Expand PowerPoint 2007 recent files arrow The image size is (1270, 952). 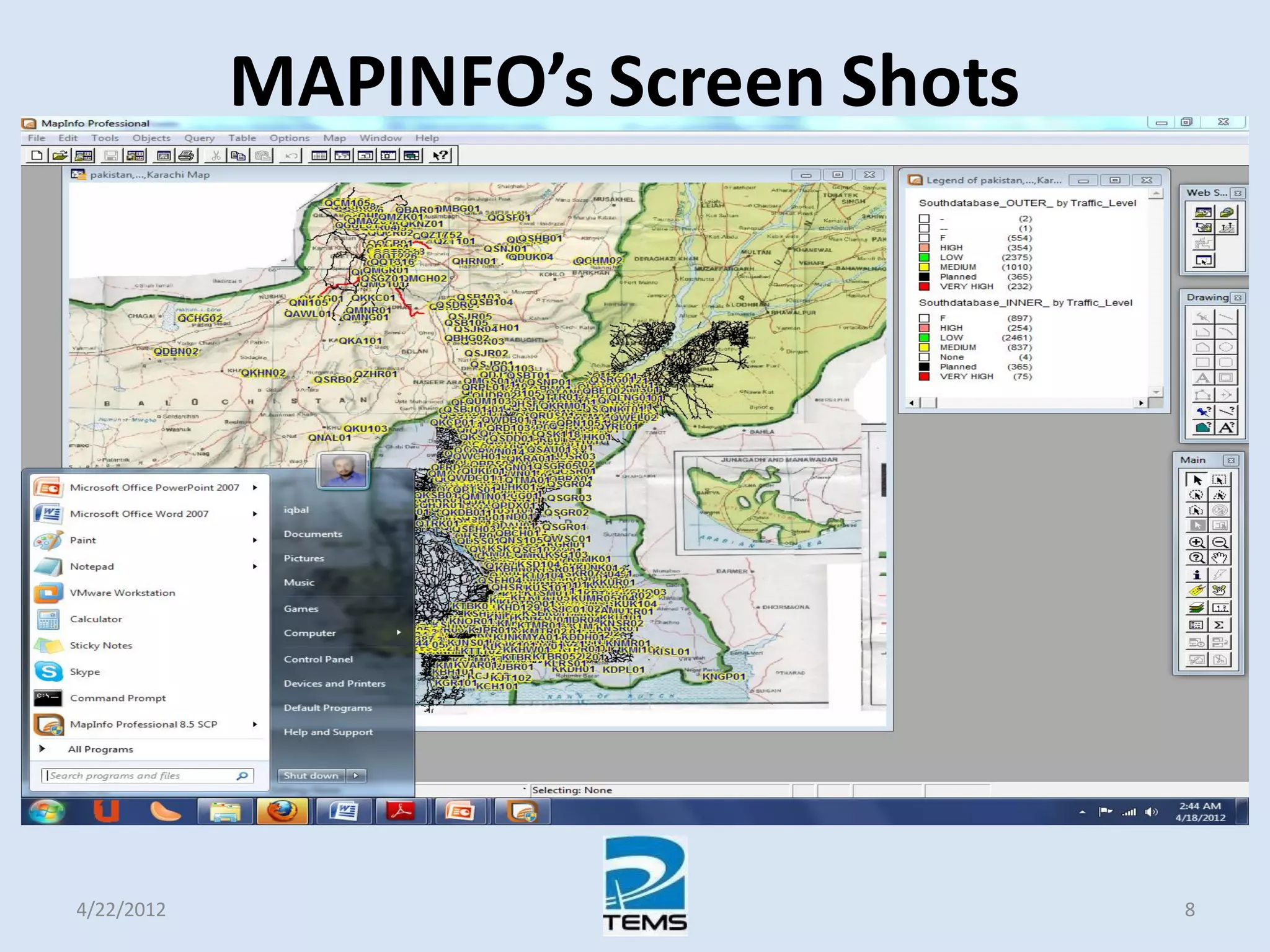point(255,488)
